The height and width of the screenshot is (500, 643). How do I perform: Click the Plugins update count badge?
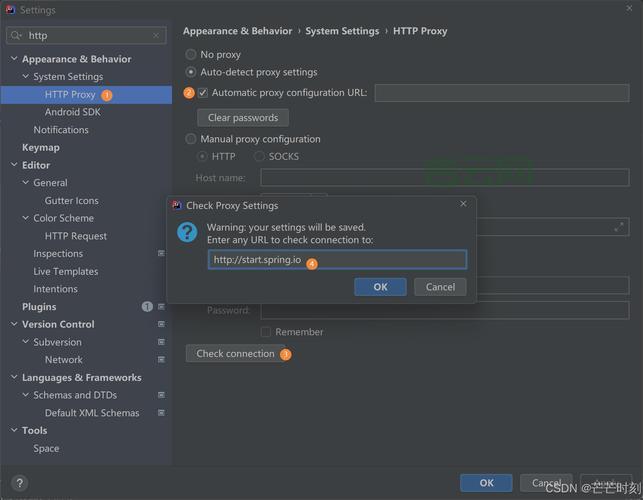(x=147, y=307)
